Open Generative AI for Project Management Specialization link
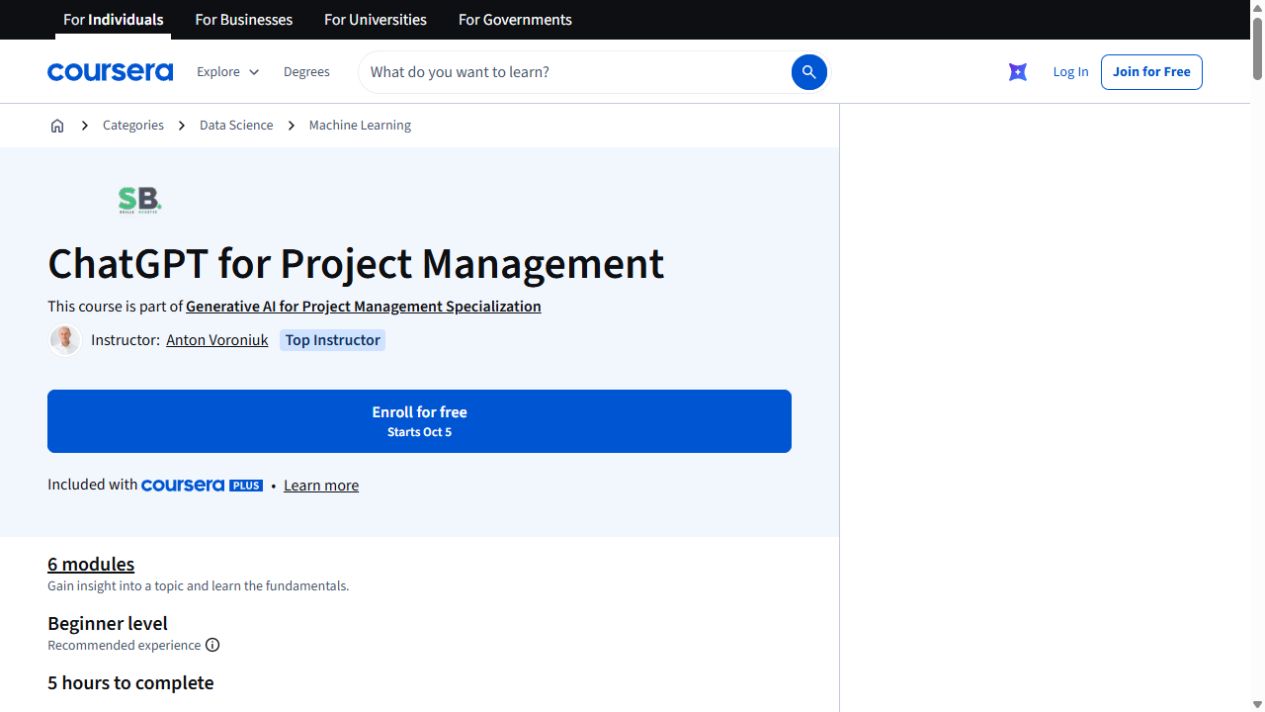Screen dimensions: 1265x712 pyautogui.click(x=363, y=306)
